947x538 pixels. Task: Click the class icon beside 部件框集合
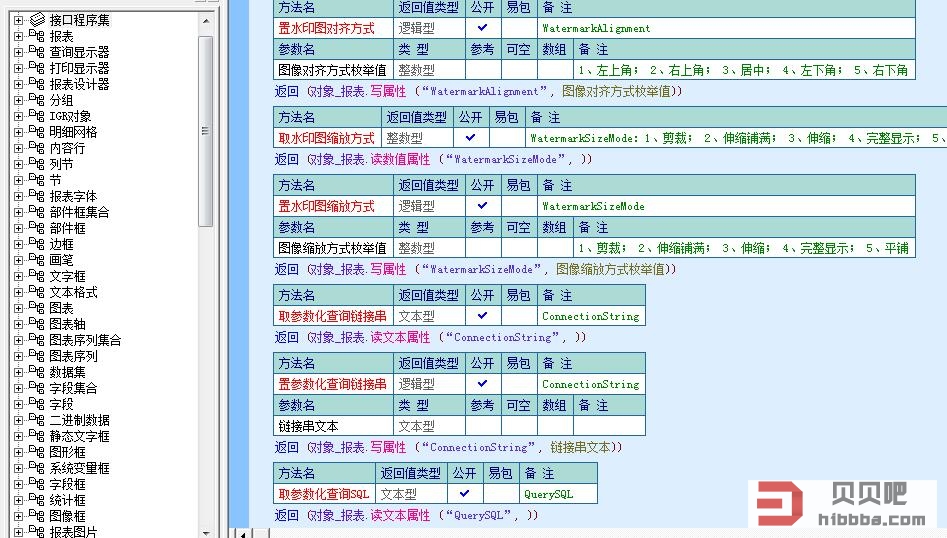coord(37,212)
